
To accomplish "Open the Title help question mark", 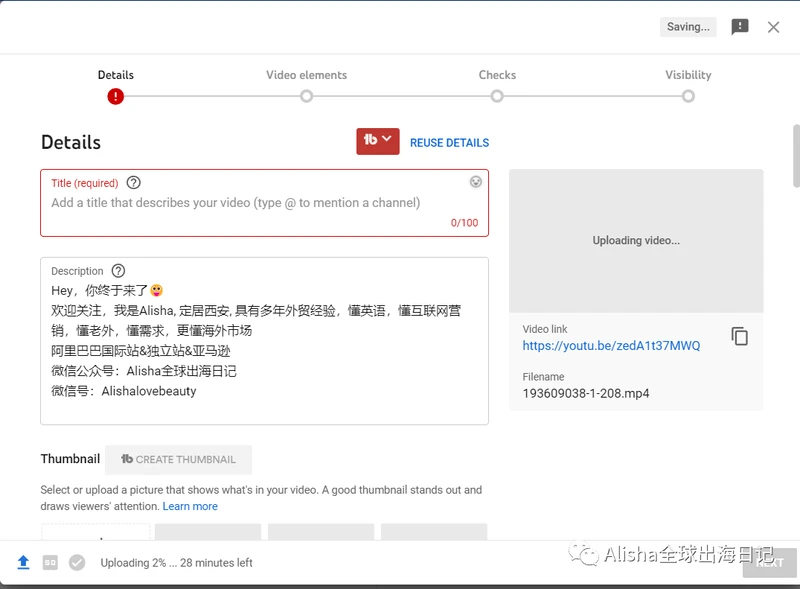I will click(x=134, y=183).
